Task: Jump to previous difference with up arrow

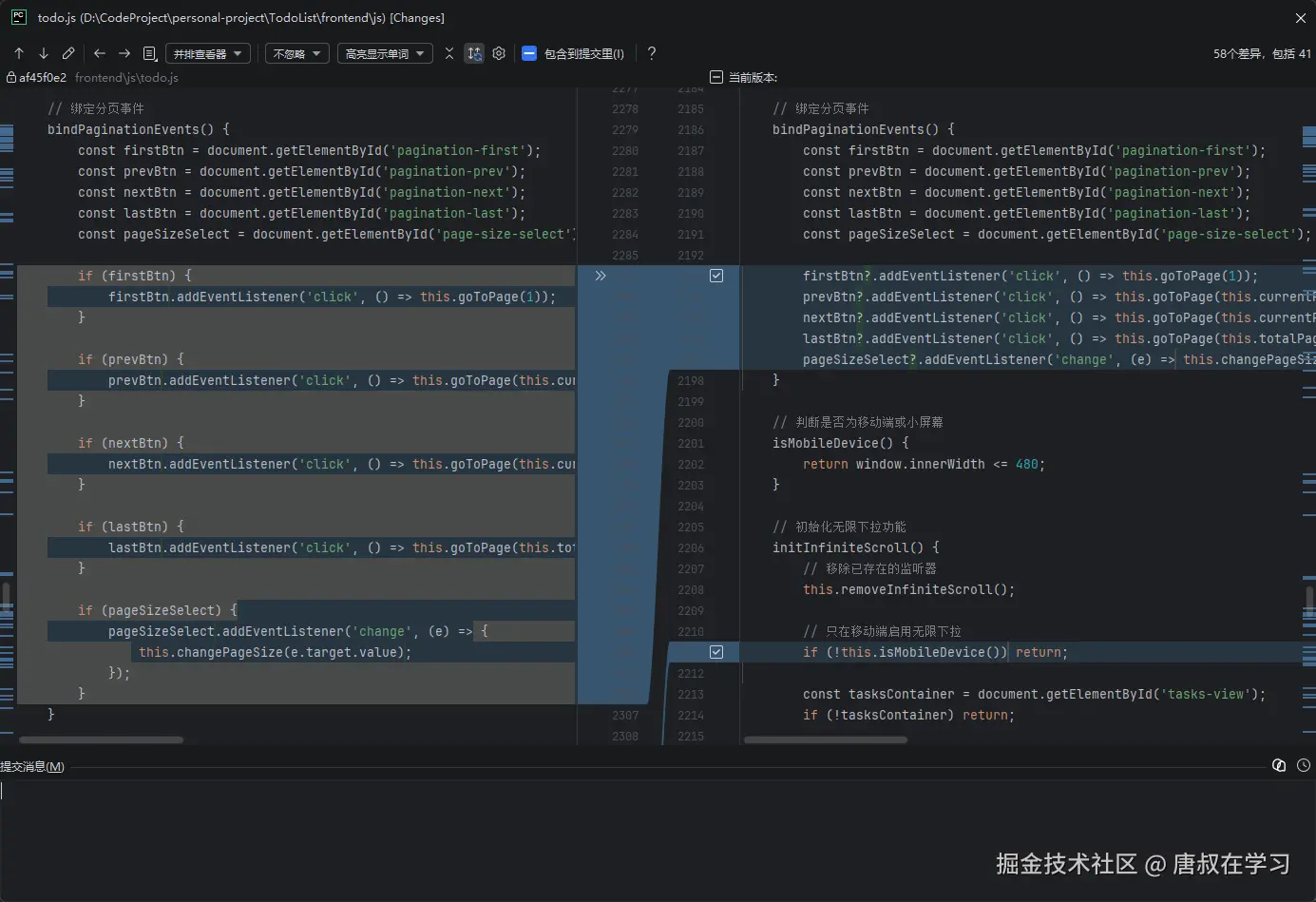Action: [x=19, y=53]
